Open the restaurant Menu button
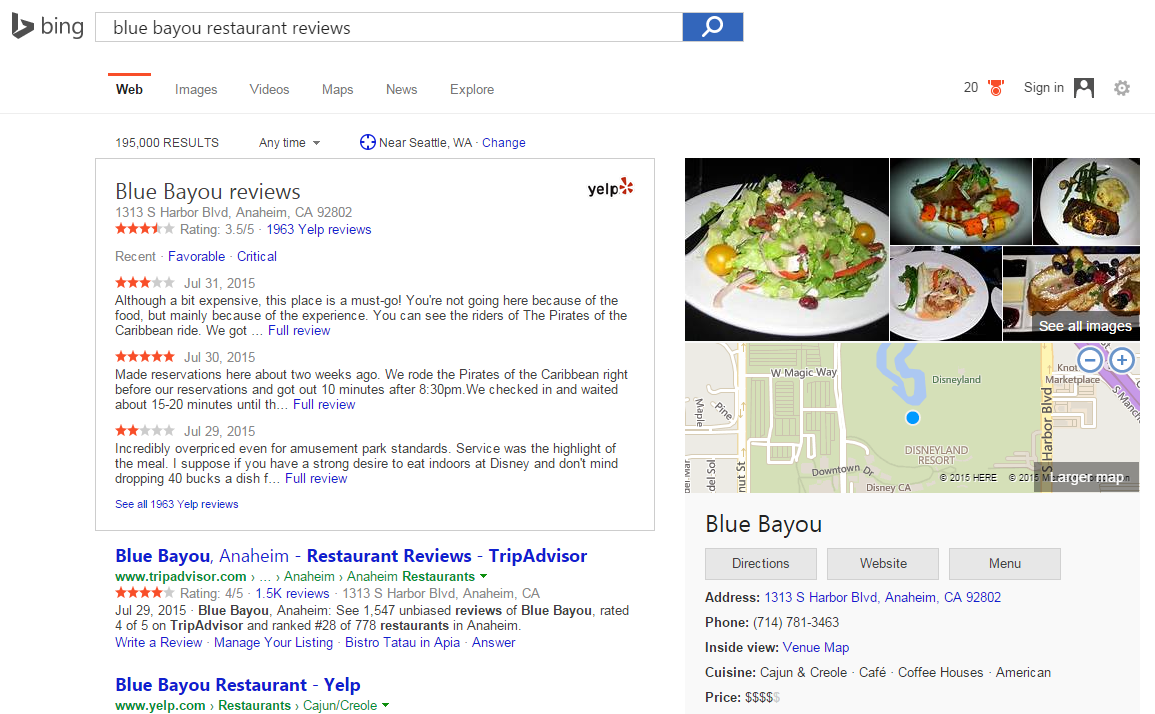1155x714 pixels. (x=1004, y=564)
